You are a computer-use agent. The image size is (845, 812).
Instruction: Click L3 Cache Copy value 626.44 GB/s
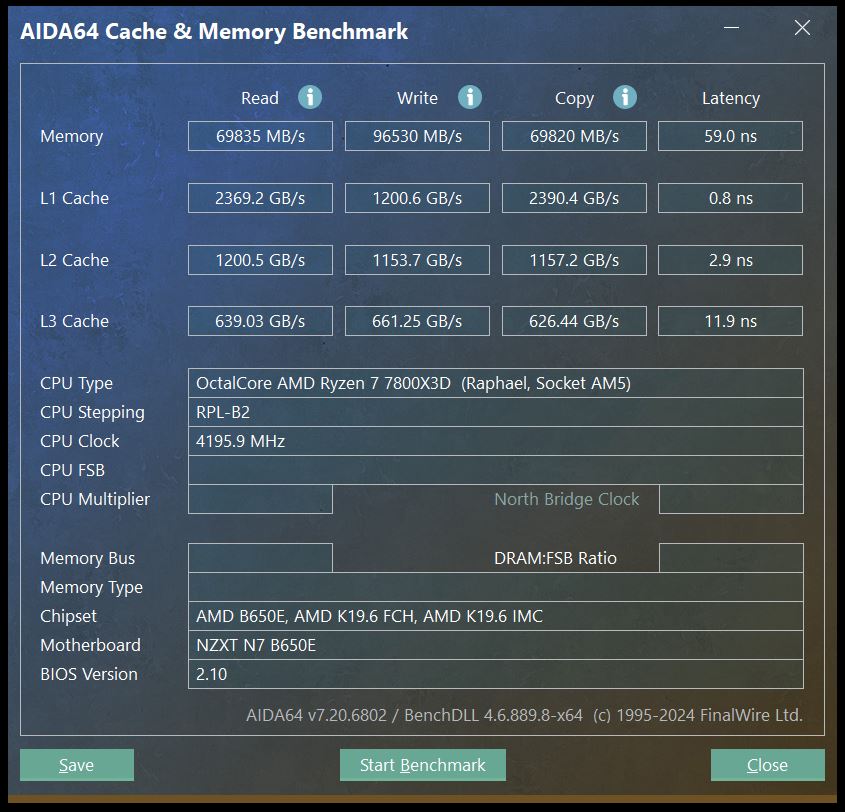(x=574, y=321)
